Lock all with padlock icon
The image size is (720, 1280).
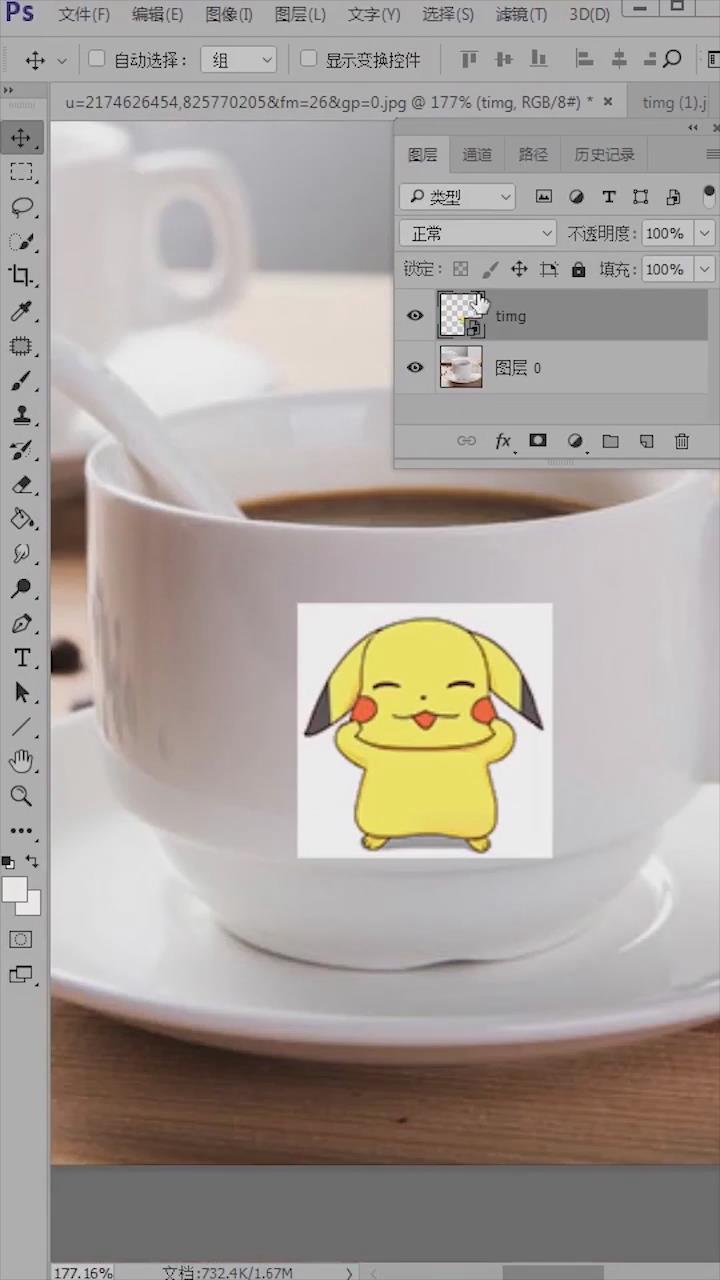pos(578,269)
